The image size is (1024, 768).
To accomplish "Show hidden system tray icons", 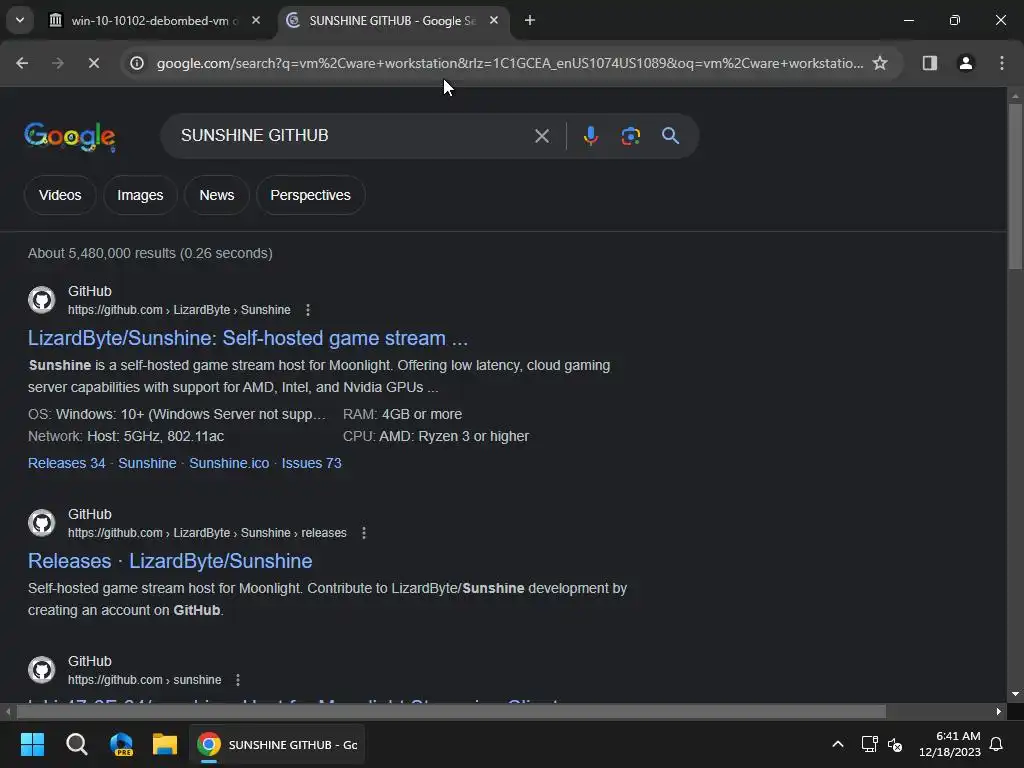I will 838,744.
